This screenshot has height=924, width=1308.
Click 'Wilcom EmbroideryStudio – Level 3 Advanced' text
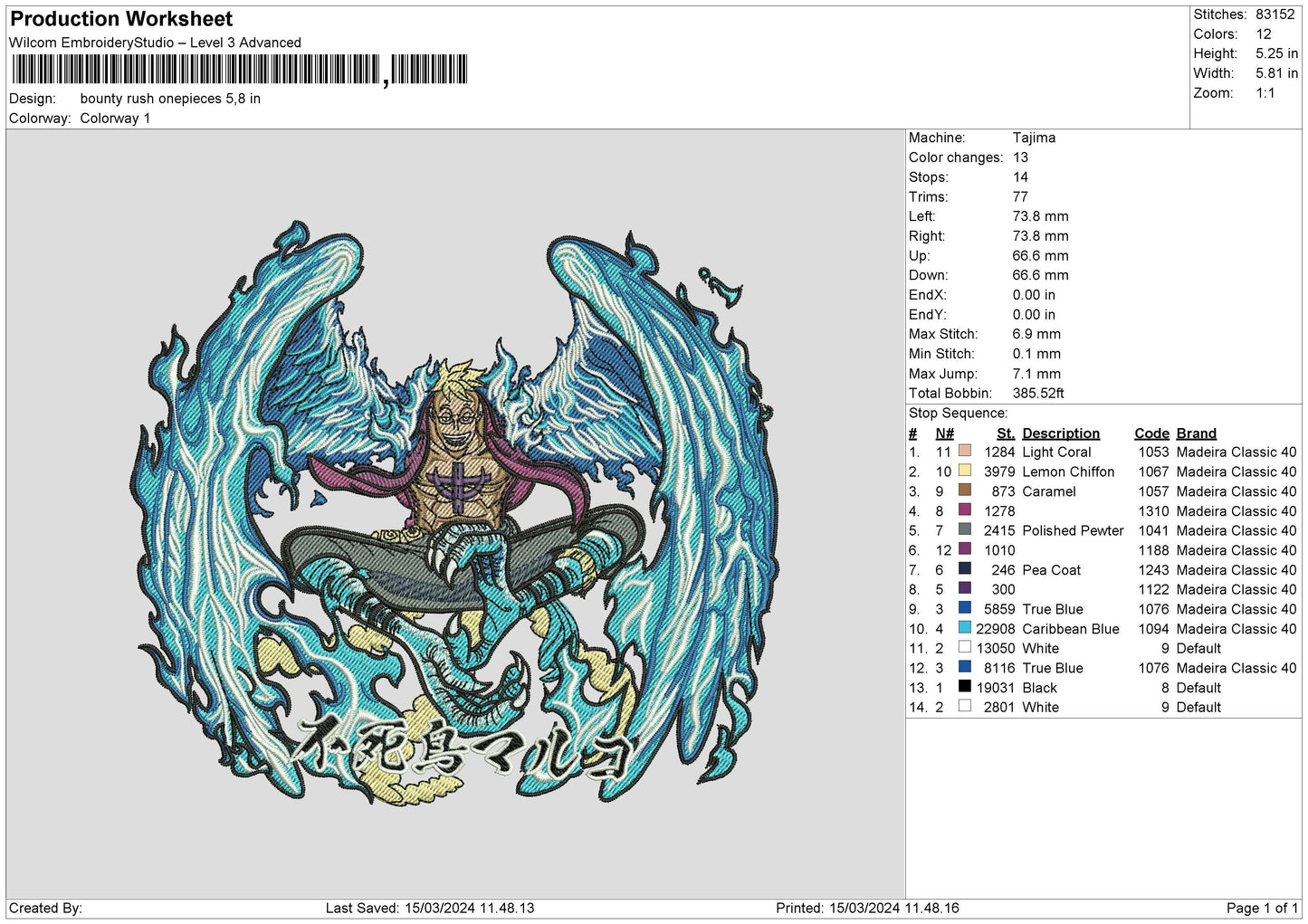coord(155,43)
